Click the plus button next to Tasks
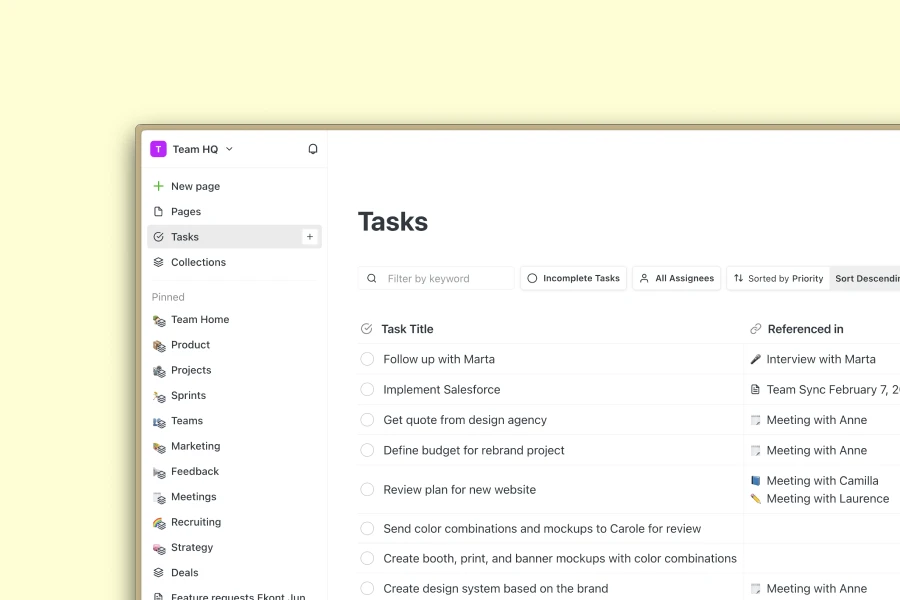The width and height of the screenshot is (900, 600). tap(310, 236)
